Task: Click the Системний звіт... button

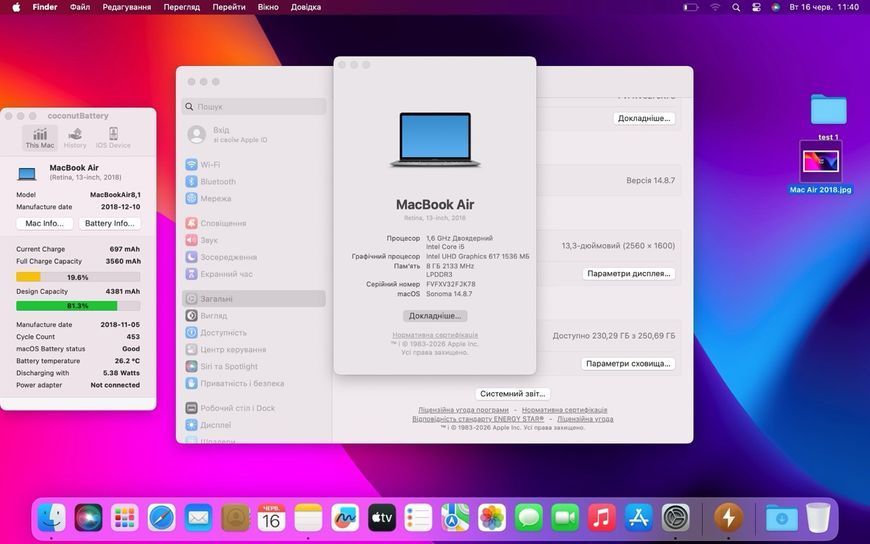Action: click(x=512, y=394)
